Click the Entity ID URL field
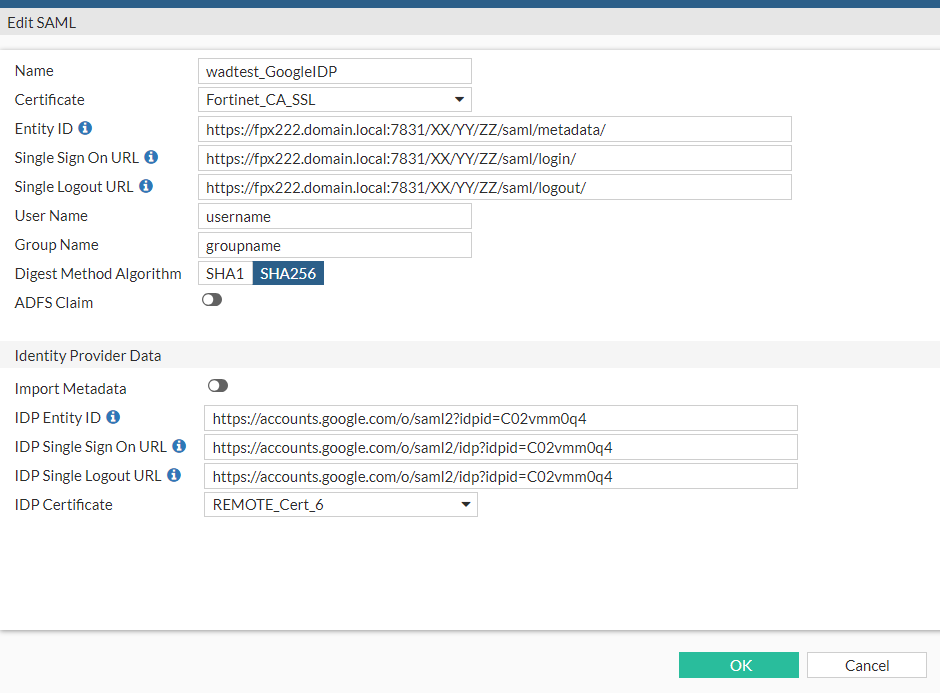The image size is (940, 693). click(495, 129)
